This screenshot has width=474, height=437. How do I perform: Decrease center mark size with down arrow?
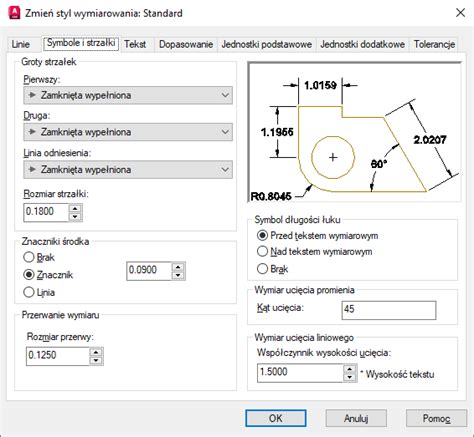[x=178, y=275]
